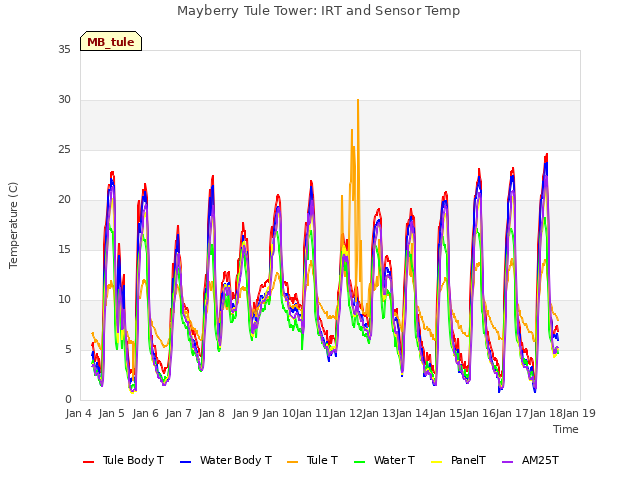Click the red Tule Body T legend swatch

click(x=89, y=462)
